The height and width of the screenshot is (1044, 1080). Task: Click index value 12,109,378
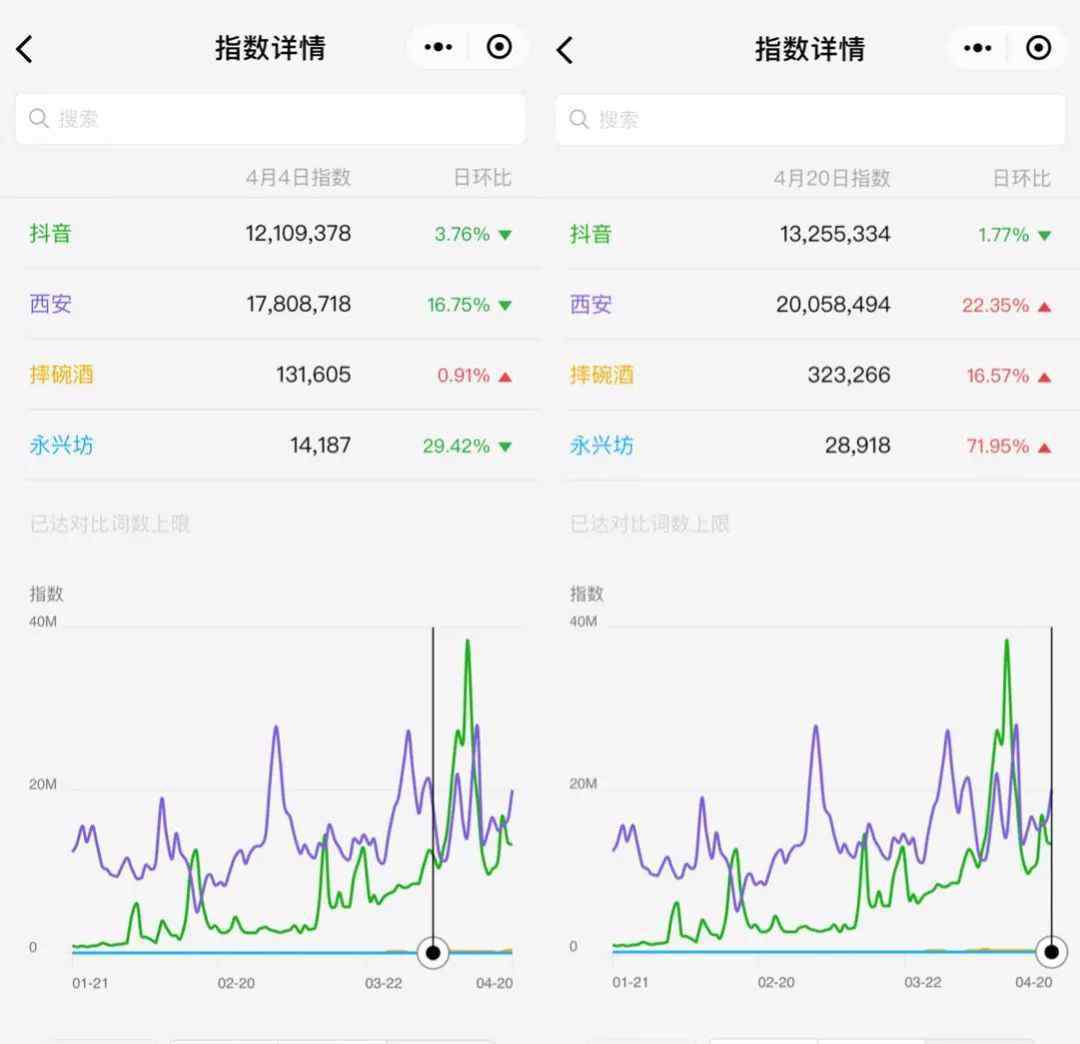point(298,233)
